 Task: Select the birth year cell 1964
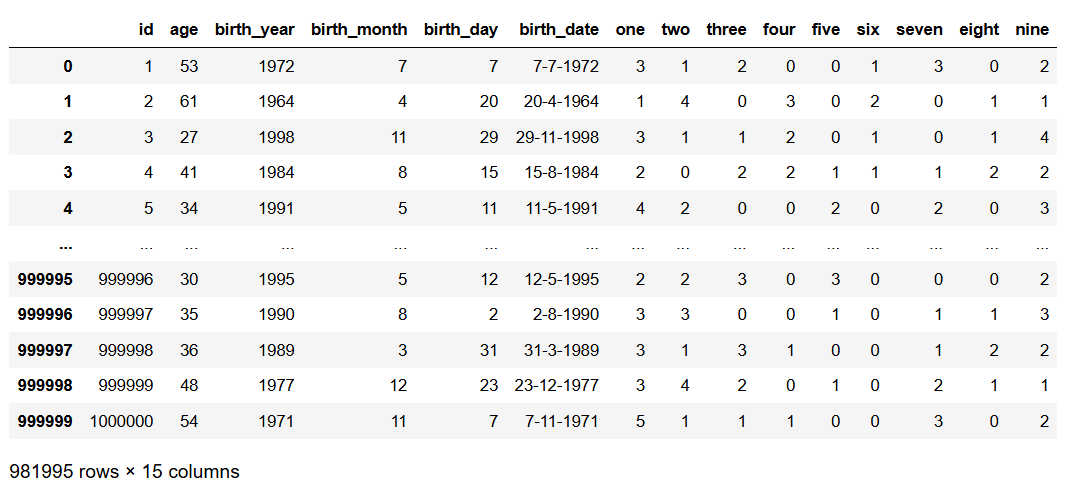pyautogui.click(x=276, y=101)
